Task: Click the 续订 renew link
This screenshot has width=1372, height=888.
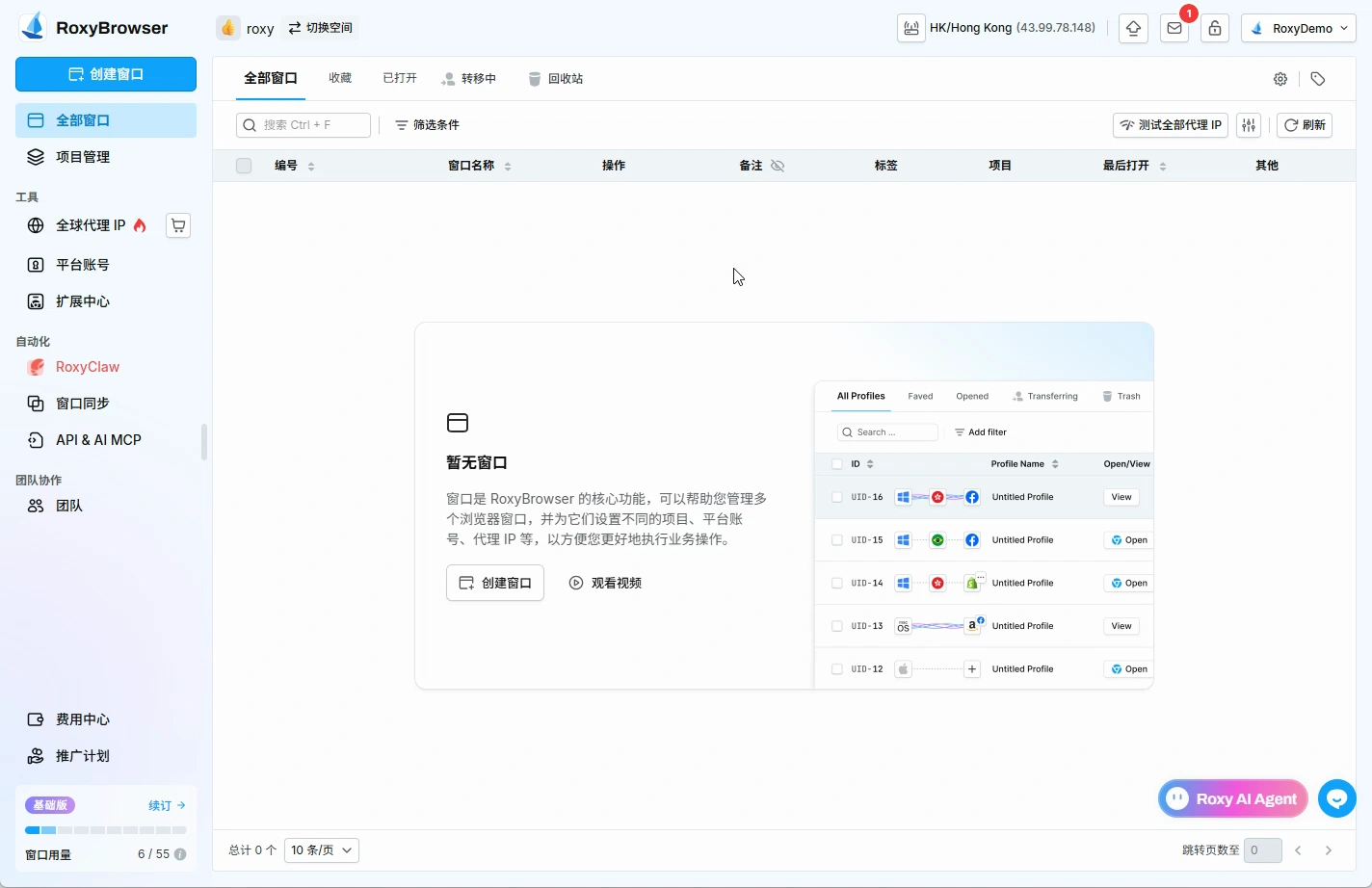Action: pyautogui.click(x=167, y=805)
